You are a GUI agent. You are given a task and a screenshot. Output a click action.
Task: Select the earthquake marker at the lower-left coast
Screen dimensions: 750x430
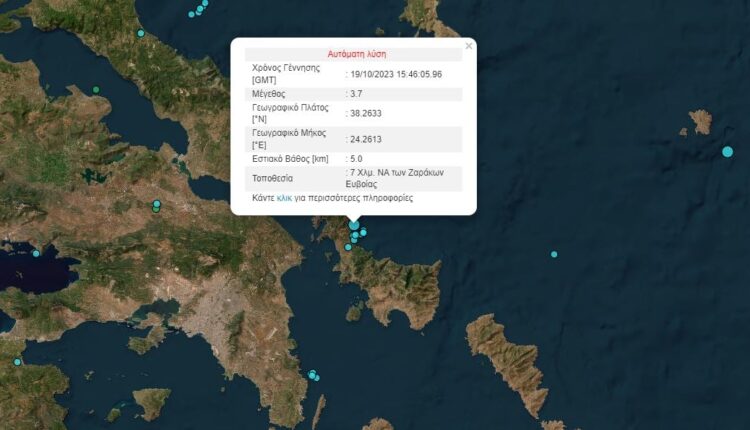(17, 362)
